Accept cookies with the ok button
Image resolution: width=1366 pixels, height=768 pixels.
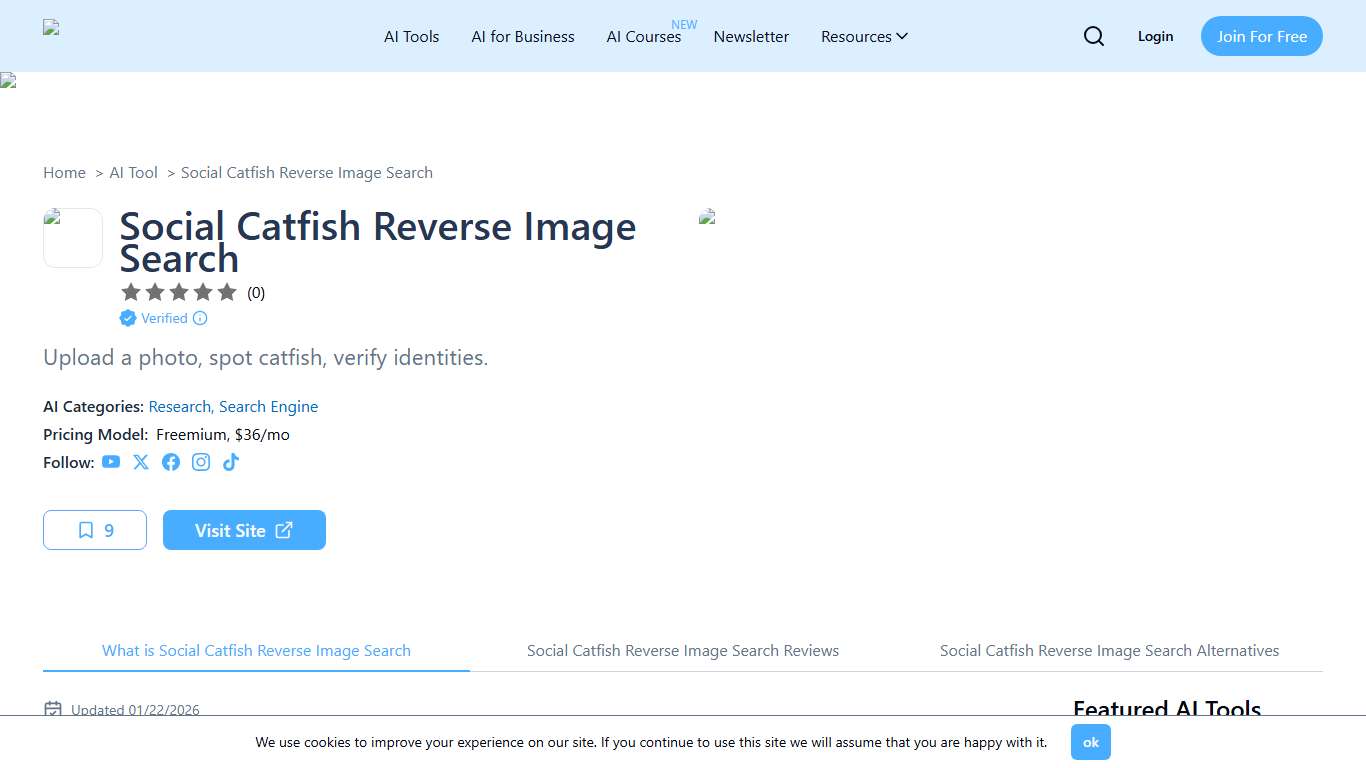1090,742
